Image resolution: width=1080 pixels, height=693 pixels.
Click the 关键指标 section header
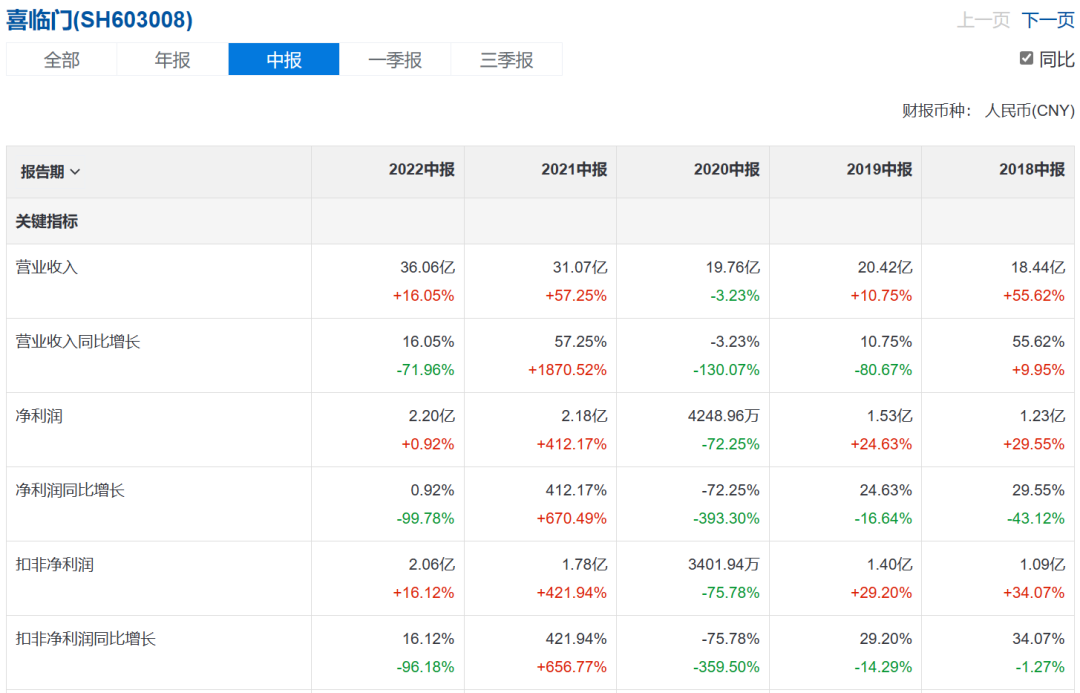46,222
